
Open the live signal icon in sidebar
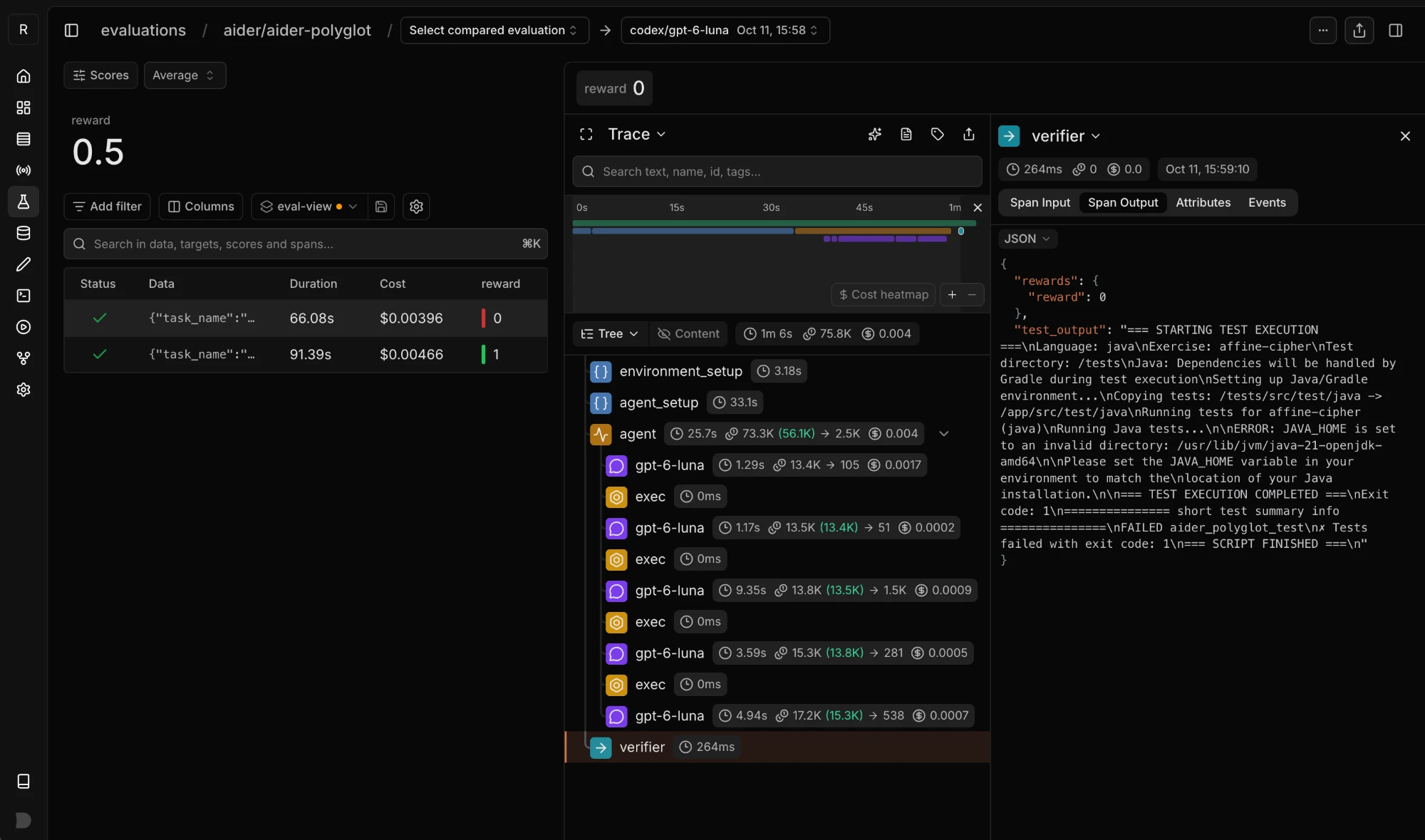[24, 170]
